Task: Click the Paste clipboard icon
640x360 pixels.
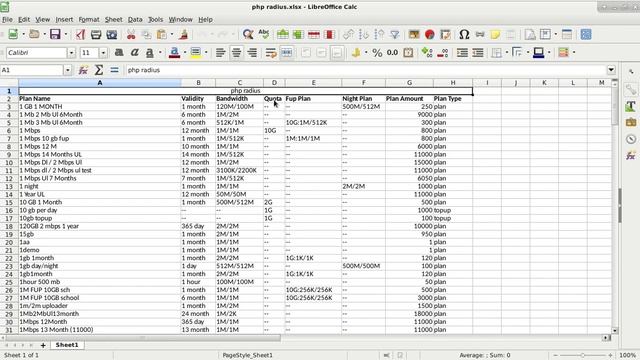Action: 162,34
